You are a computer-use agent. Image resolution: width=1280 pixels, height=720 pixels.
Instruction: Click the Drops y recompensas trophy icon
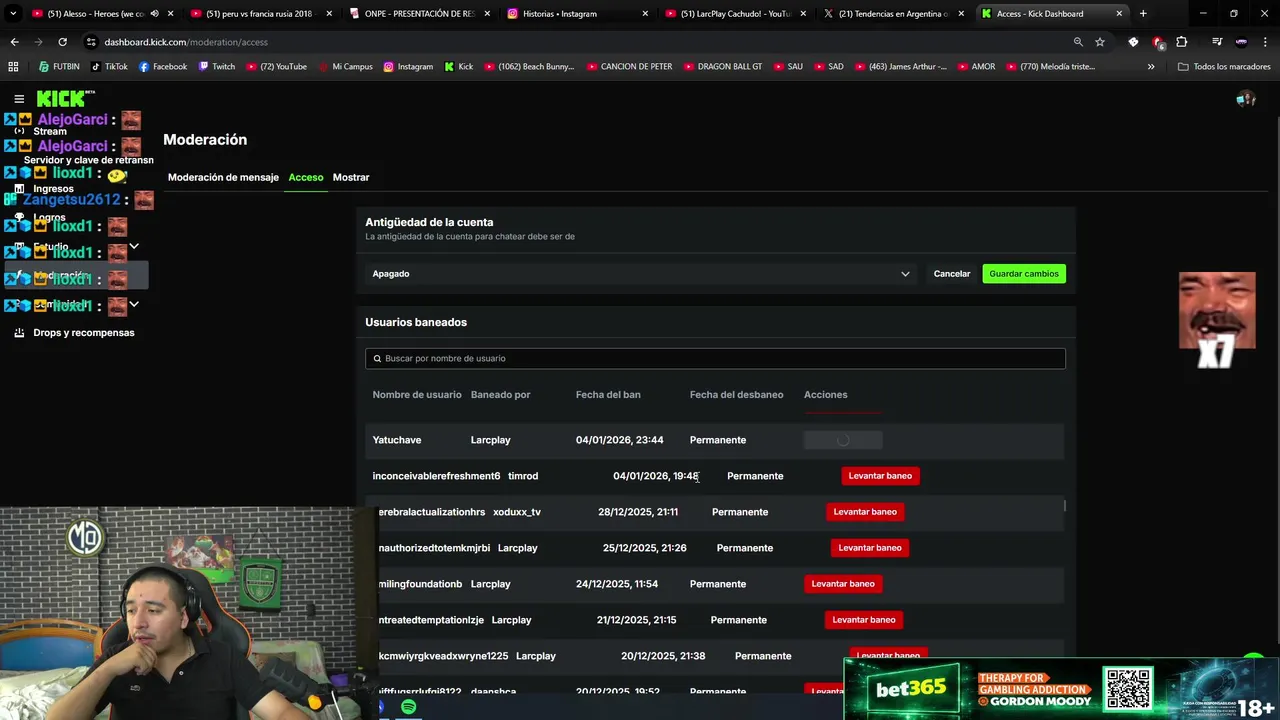19,333
